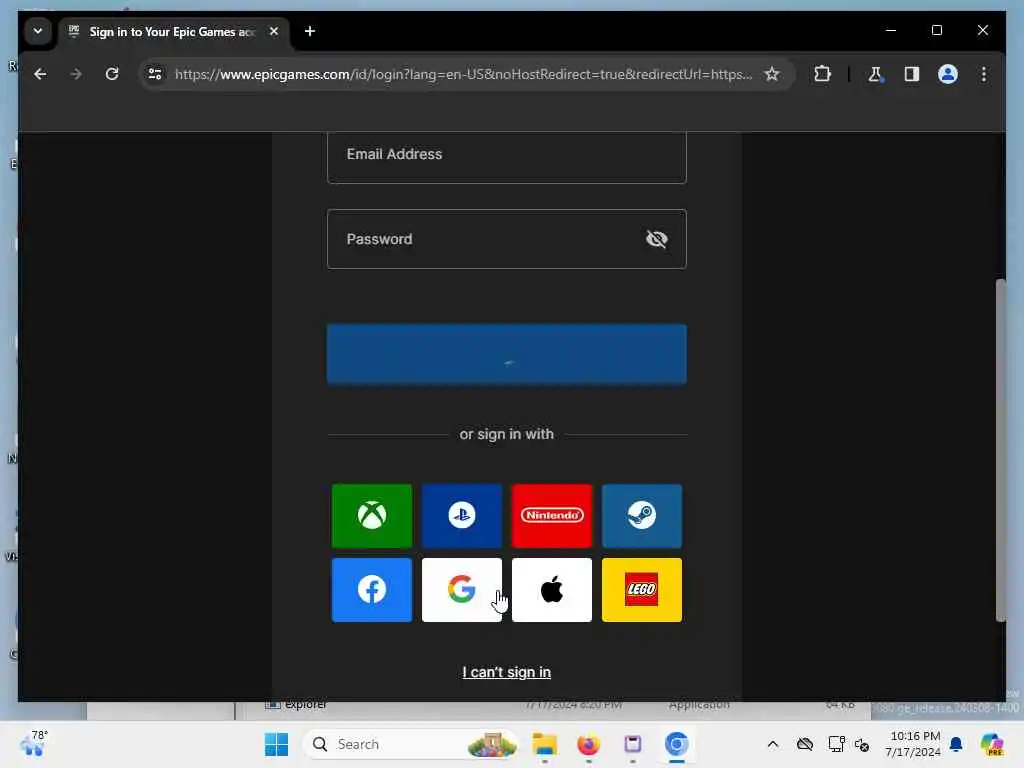Open Firefox from taskbar
Image resolution: width=1024 pixels, height=768 pixels.
click(x=588, y=744)
